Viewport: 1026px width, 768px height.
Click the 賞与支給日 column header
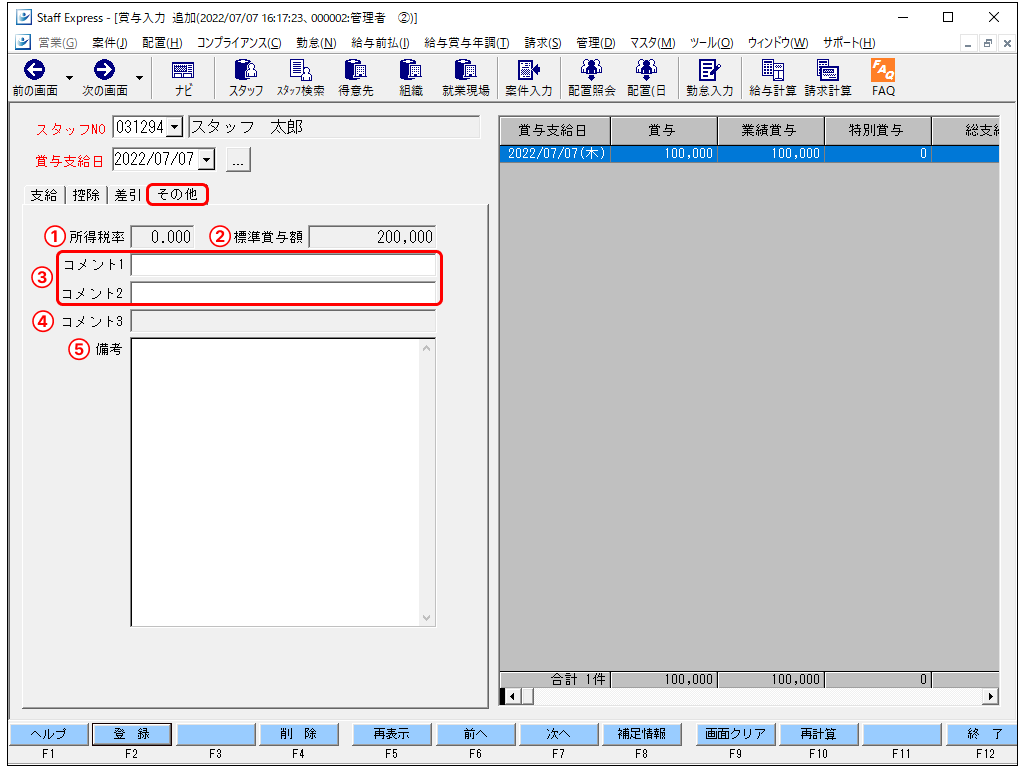[555, 131]
